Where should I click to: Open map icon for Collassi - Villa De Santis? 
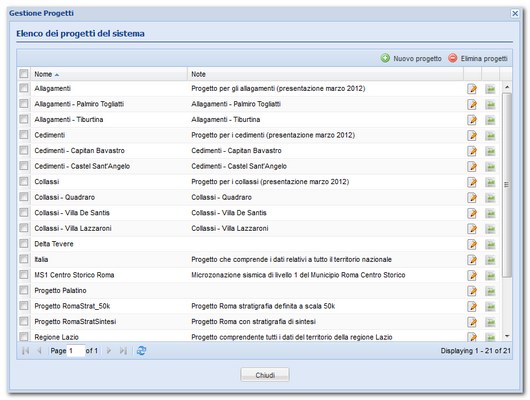point(490,213)
